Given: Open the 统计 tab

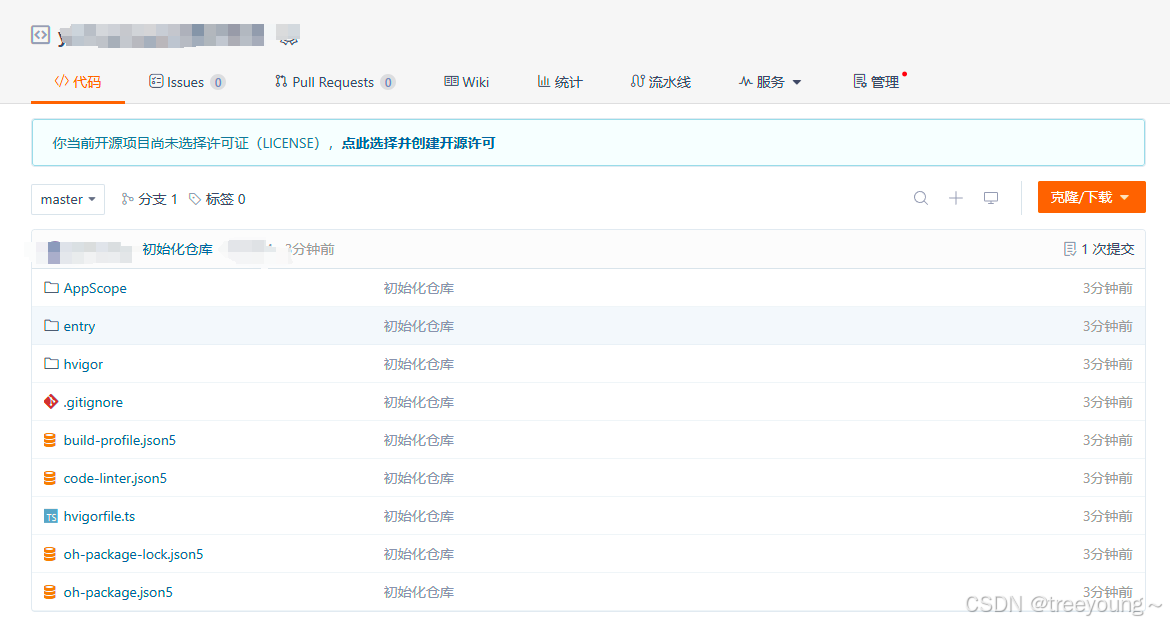Looking at the screenshot, I should point(560,82).
